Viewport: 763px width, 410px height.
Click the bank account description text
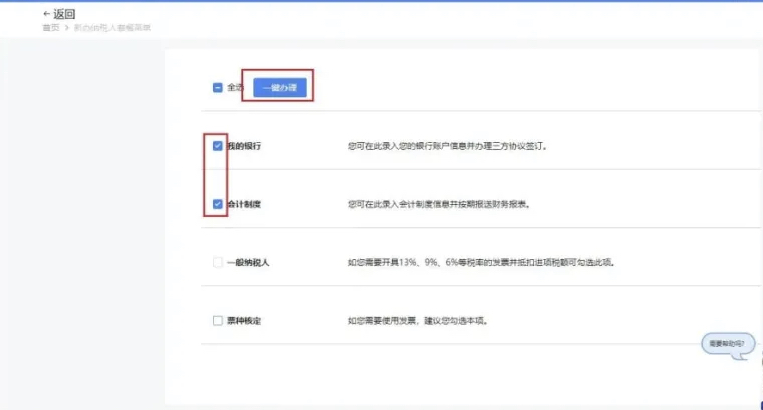447,146
